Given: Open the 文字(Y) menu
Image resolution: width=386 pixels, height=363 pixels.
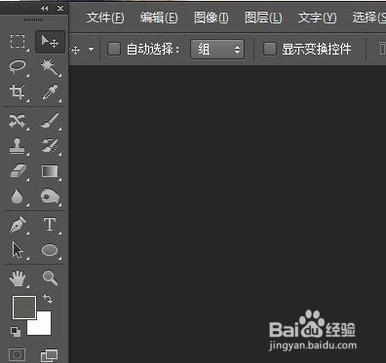Looking at the screenshot, I should (317, 18).
